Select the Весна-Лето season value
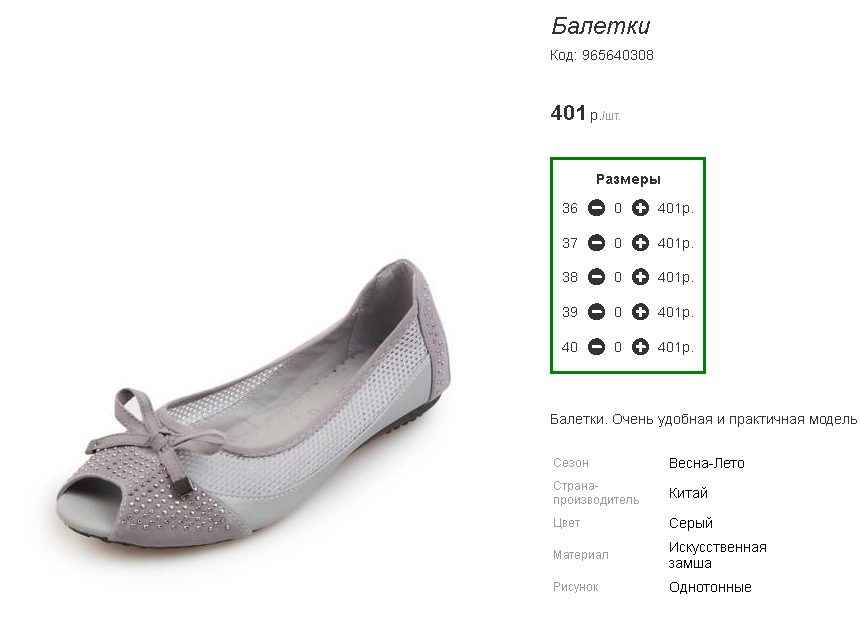The height and width of the screenshot is (618, 860). 706,463
